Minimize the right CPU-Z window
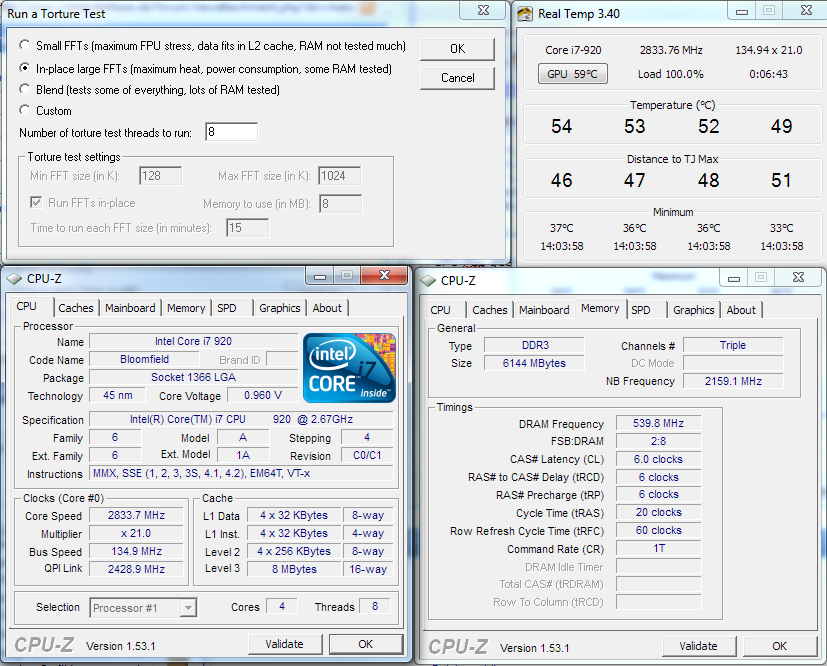 tap(734, 278)
